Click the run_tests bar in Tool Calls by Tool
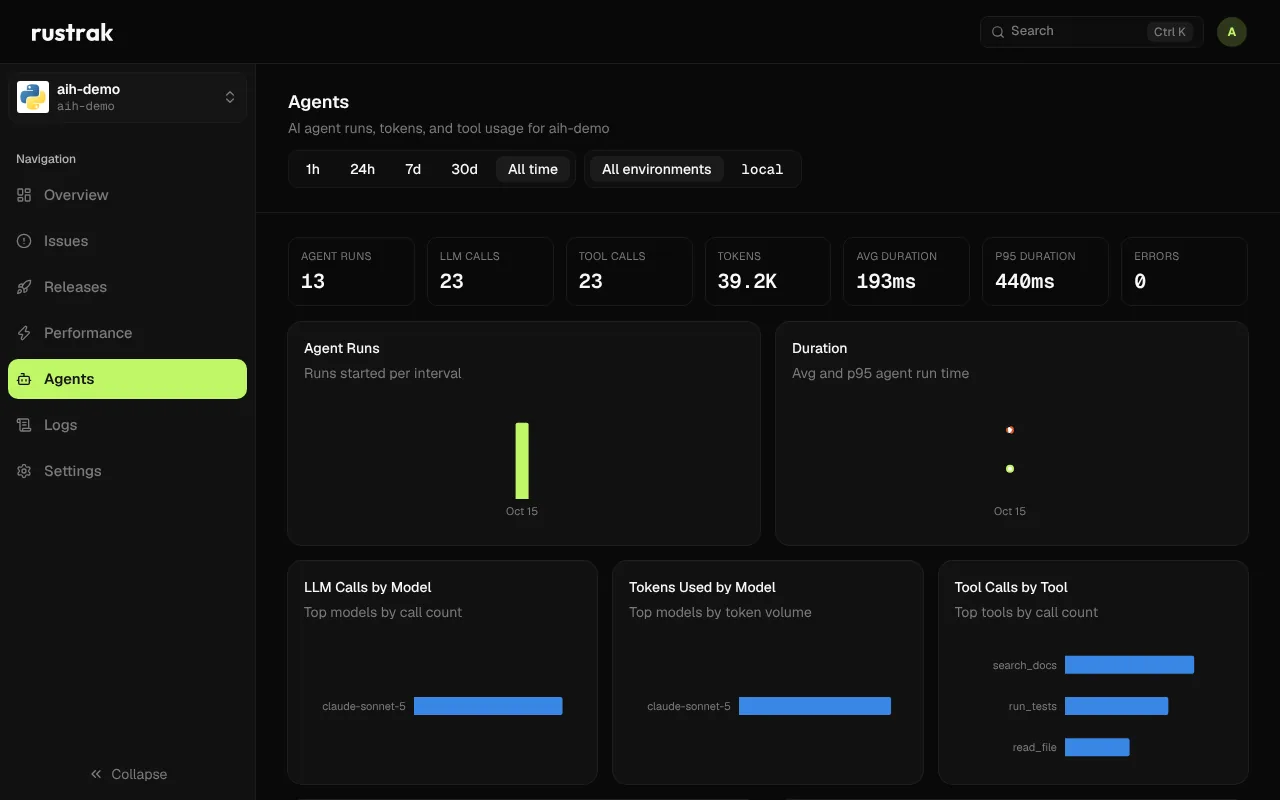The width and height of the screenshot is (1280, 800). pyautogui.click(x=1117, y=706)
